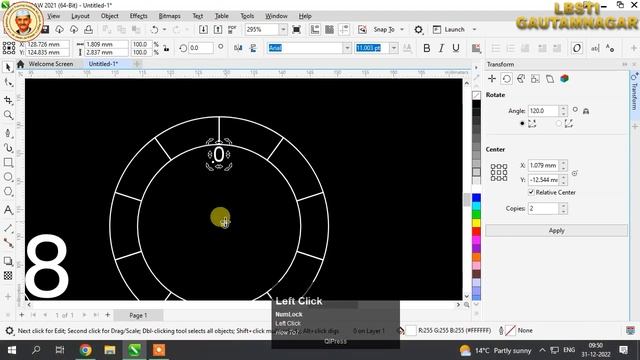Open the zoom level dropdown
Viewport: 640px width, 360px height.
click(x=283, y=29)
